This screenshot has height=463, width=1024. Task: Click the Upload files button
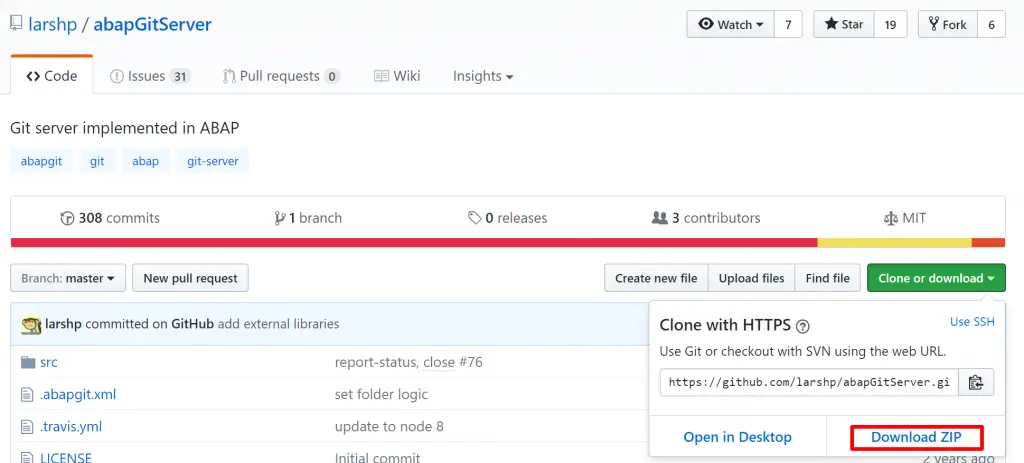[x=751, y=278]
